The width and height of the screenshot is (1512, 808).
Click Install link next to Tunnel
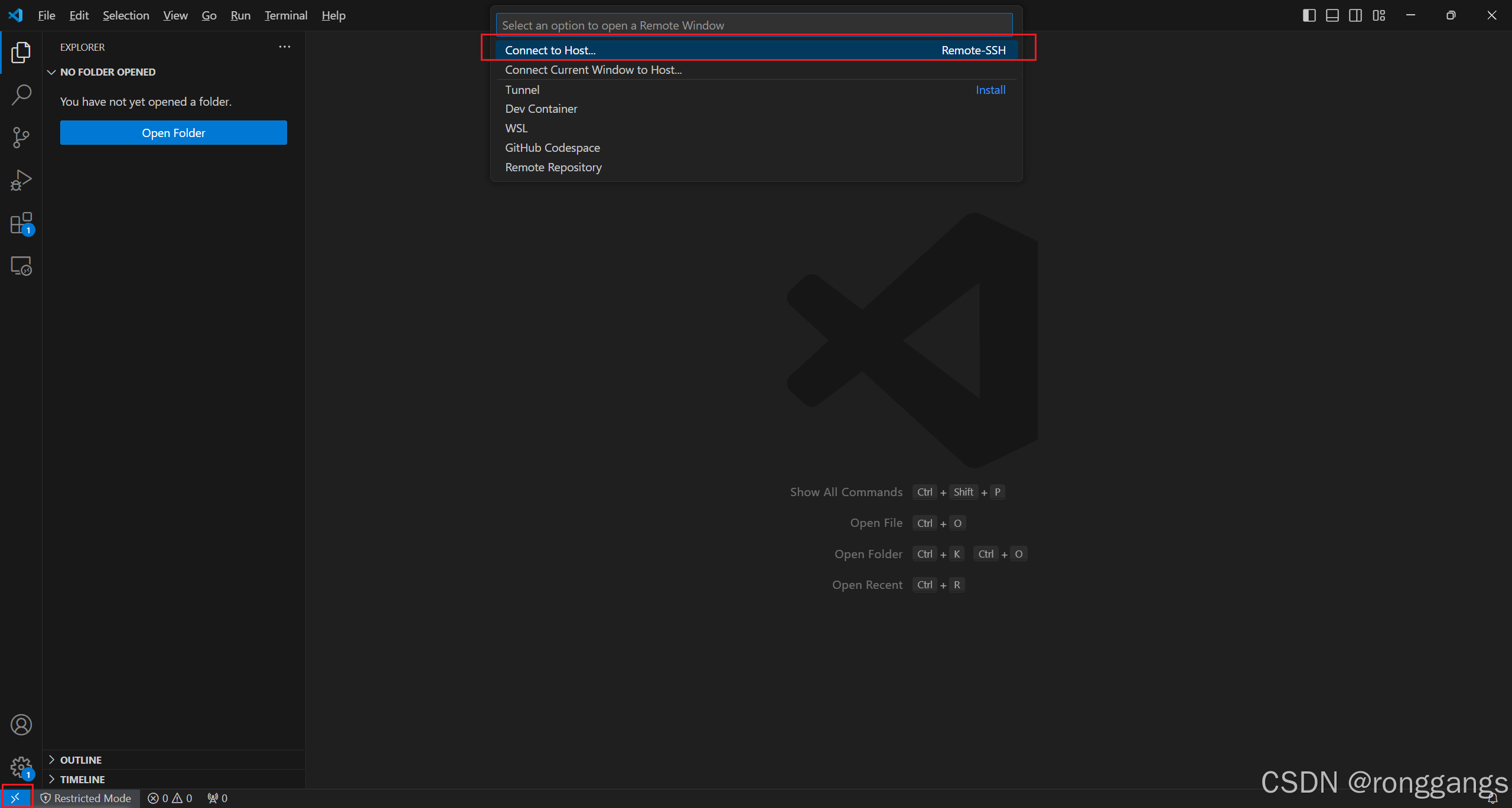point(990,90)
